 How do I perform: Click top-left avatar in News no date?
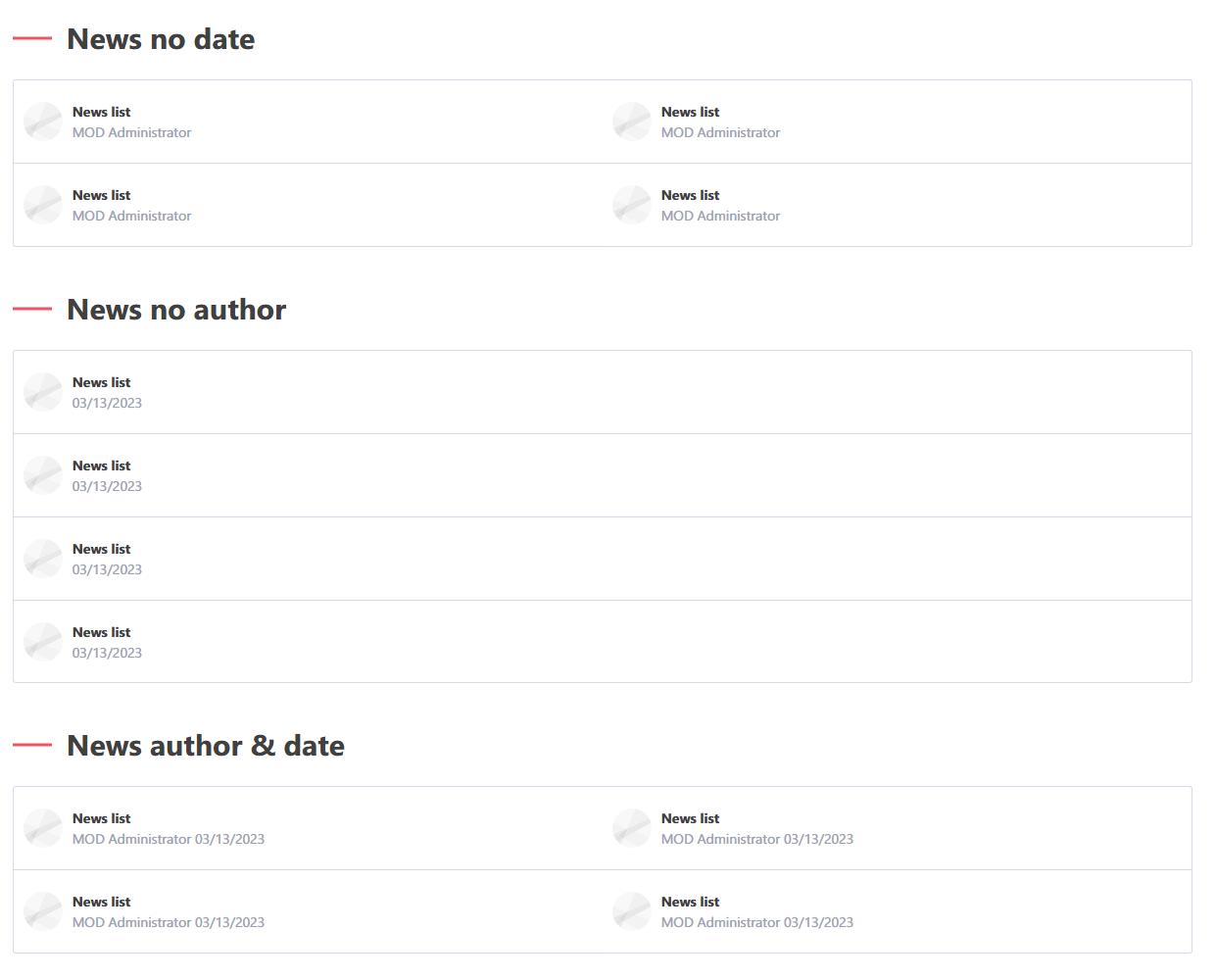tap(43, 122)
